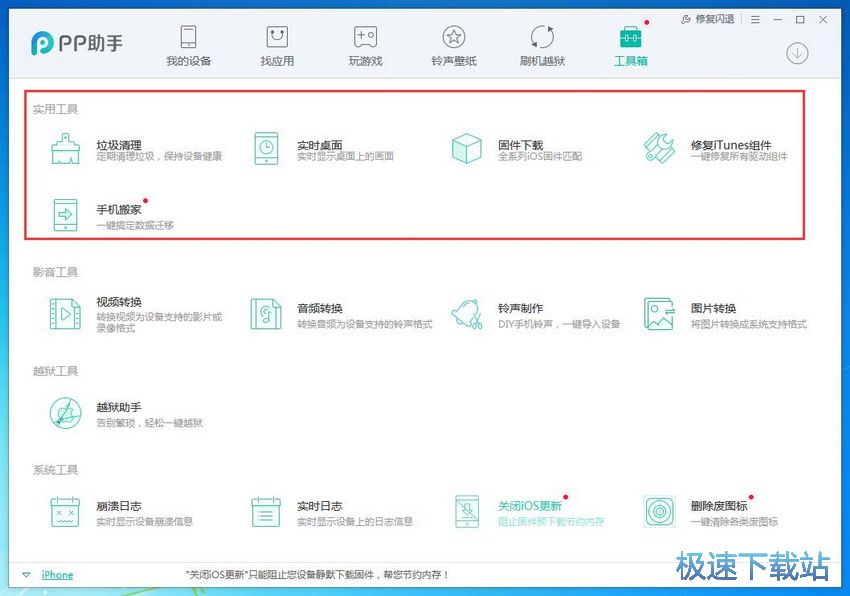The image size is (850, 596).
Task: Click description 定期清理垃圾,保持设备健康
Action: 159,156
